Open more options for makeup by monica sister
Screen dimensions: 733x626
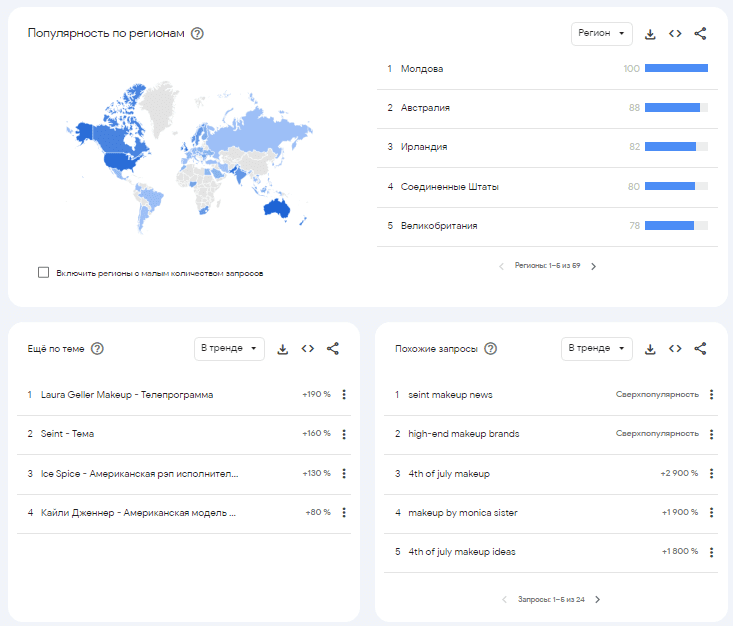(x=711, y=513)
